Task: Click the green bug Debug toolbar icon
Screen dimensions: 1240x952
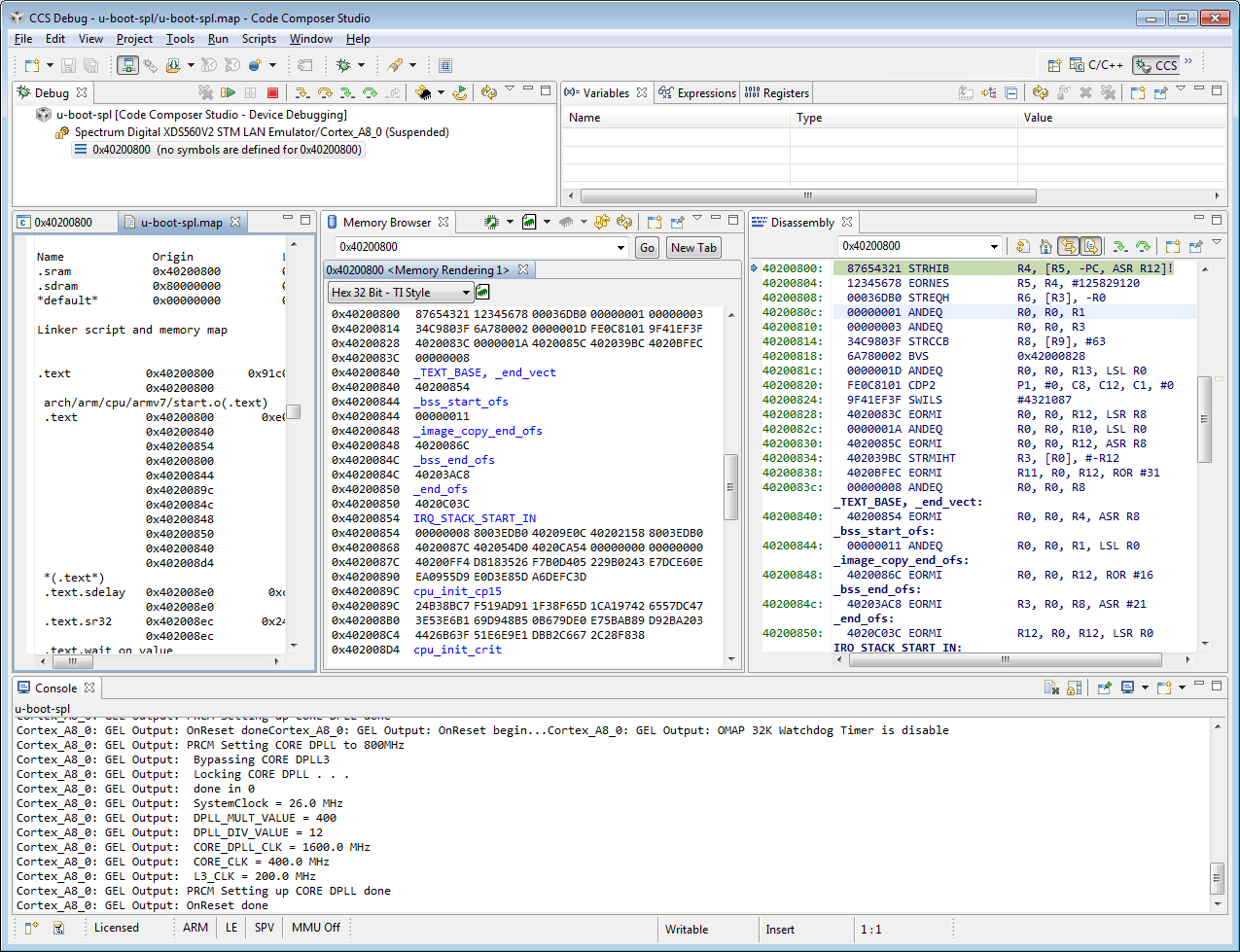Action: click(343, 65)
